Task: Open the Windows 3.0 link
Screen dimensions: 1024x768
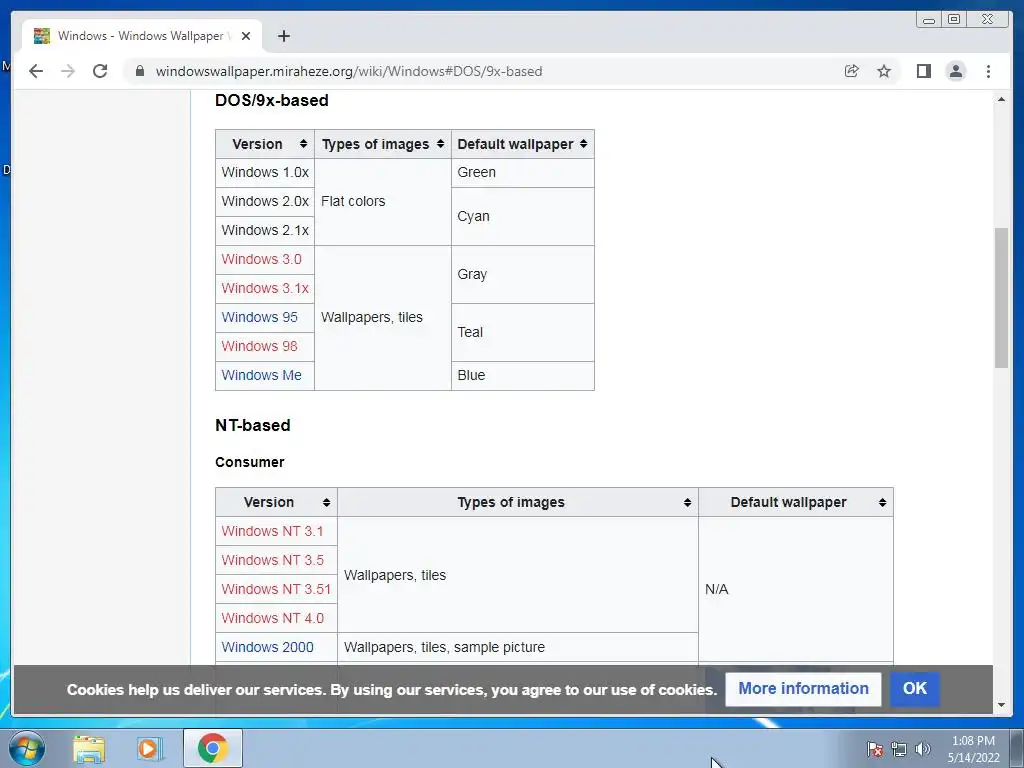Action: click(x=261, y=259)
